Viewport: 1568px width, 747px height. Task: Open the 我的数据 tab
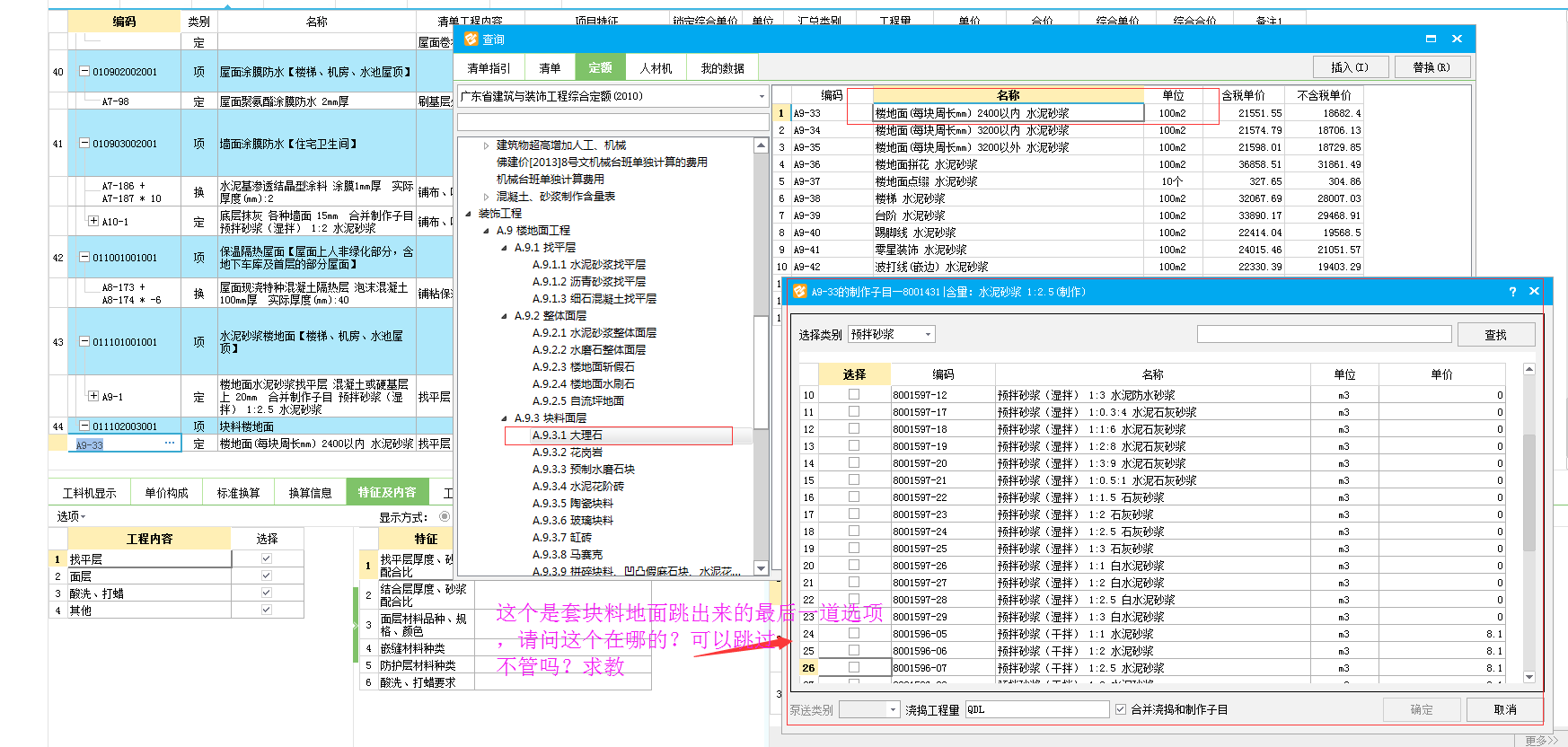pyautogui.click(x=723, y=68)
